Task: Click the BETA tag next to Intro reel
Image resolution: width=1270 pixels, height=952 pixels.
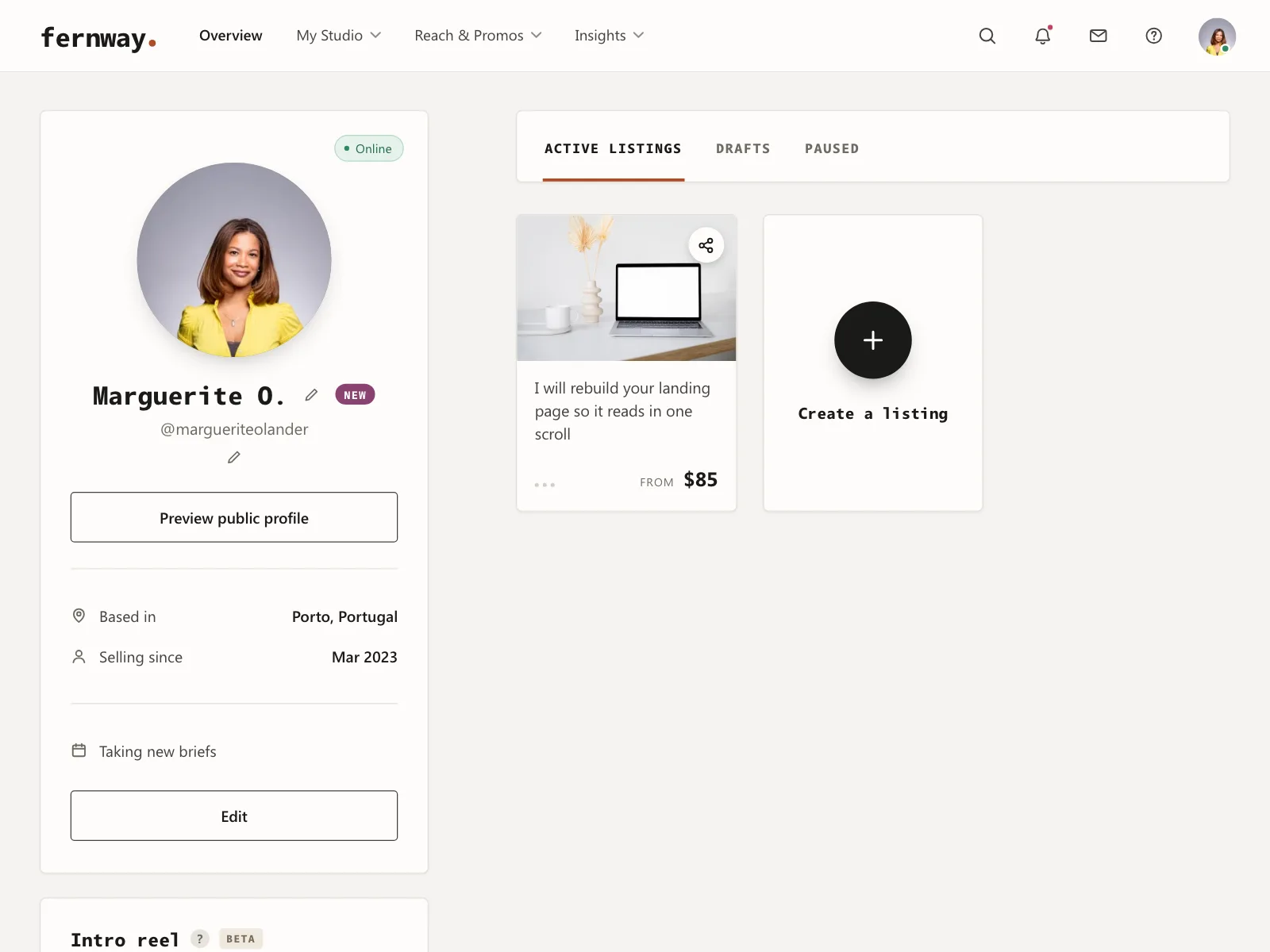Action: pyautogui.click(x=241, y=939)
